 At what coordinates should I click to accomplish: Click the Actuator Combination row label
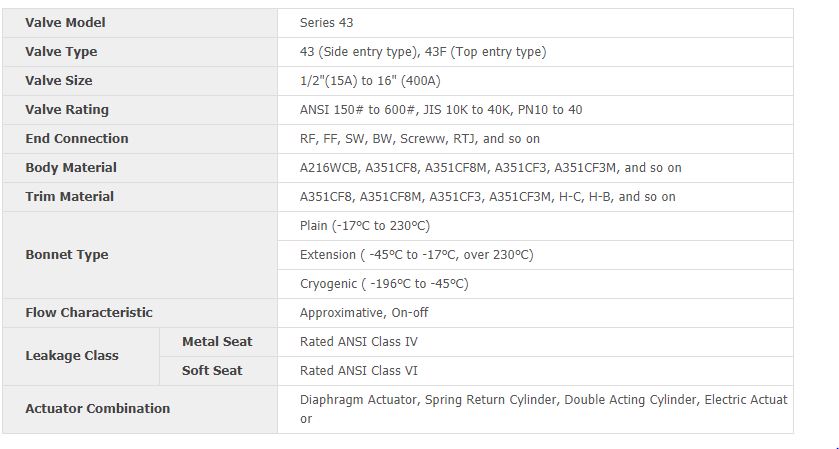pyautogui.click(x=98, y=408)
